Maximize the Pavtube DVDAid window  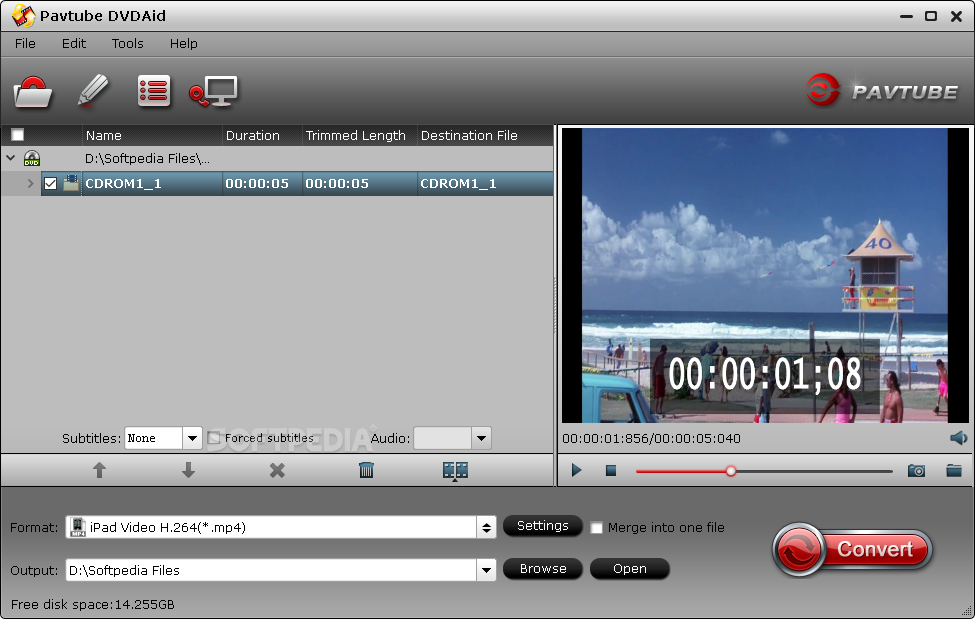(931, 16)
